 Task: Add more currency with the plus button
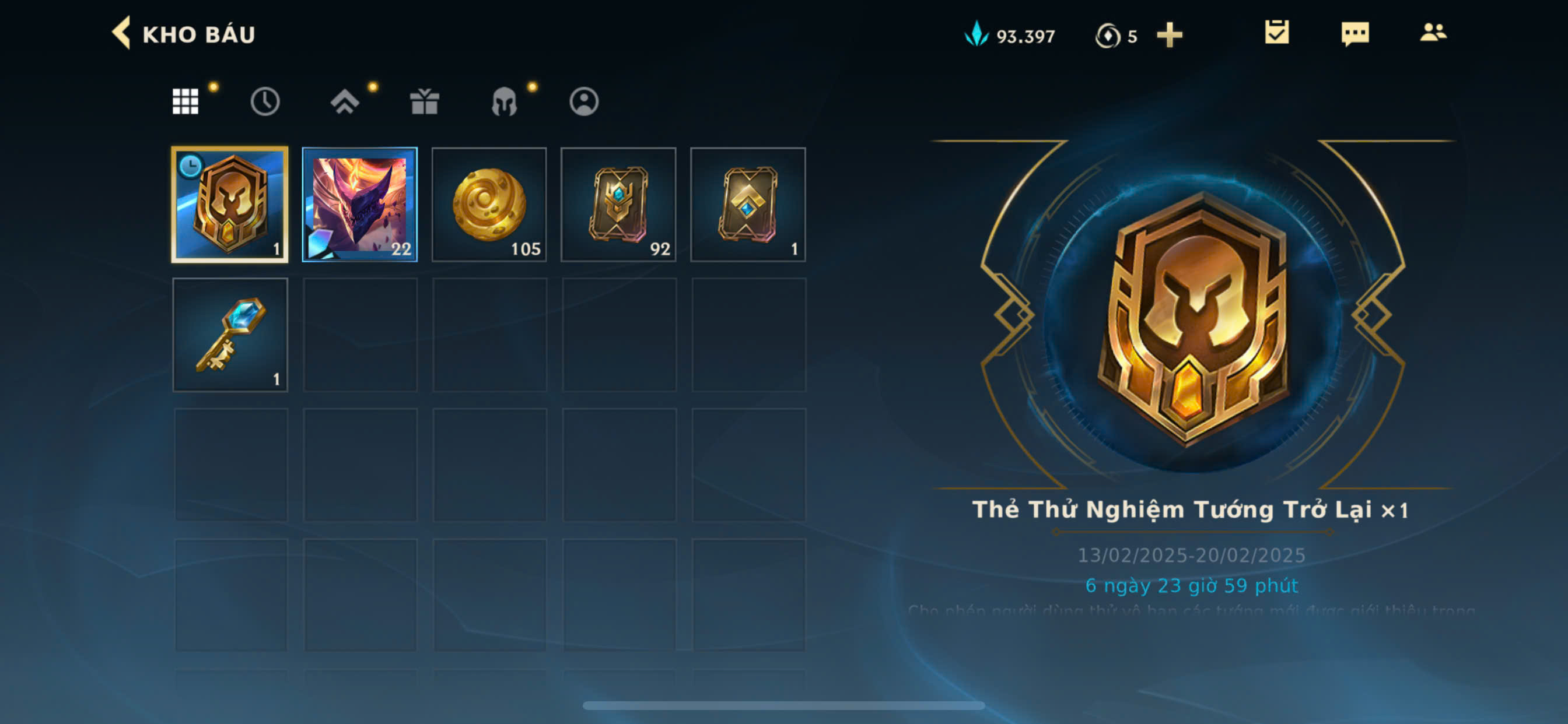[x=1170, y=34]
